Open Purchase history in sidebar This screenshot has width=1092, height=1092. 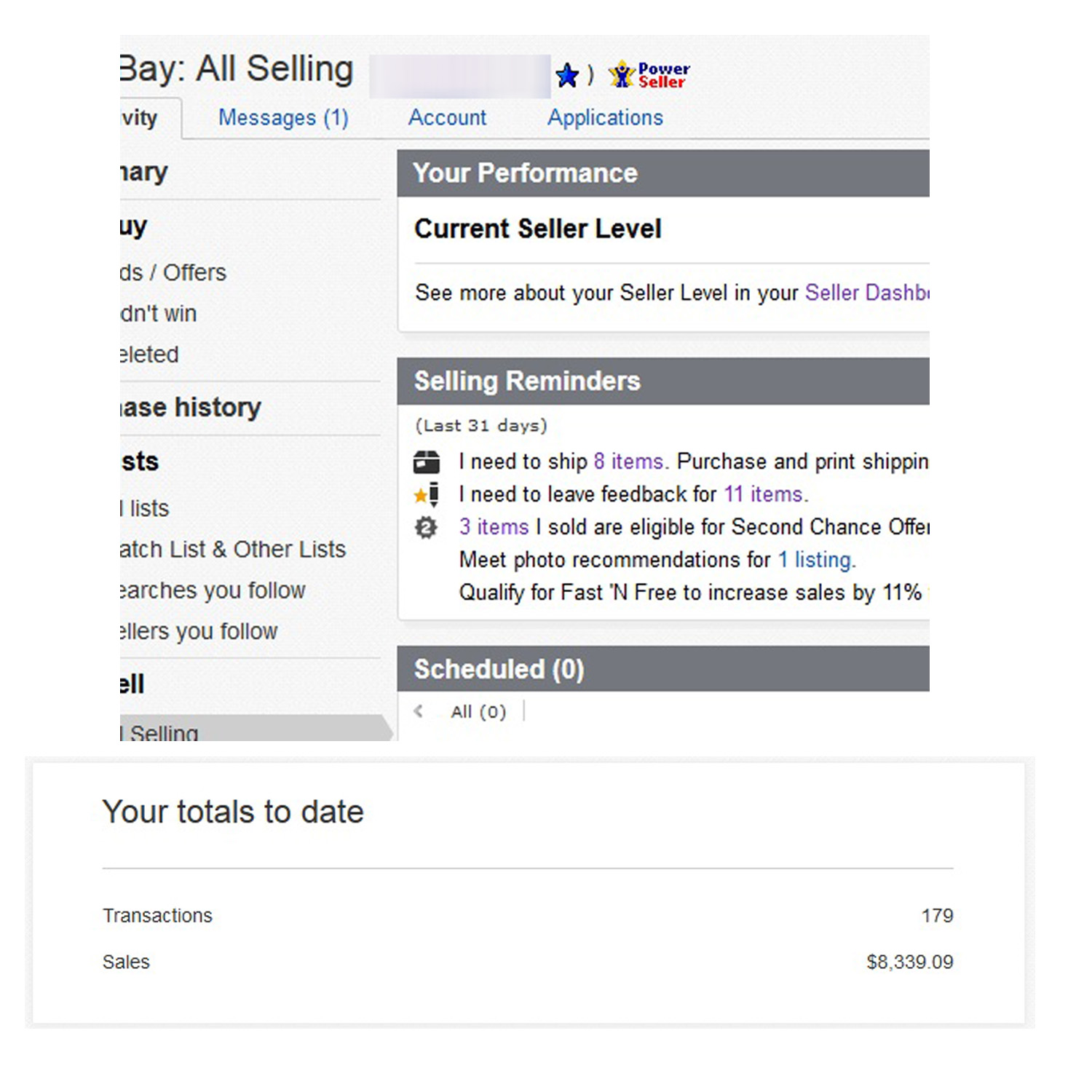[191, 408]
